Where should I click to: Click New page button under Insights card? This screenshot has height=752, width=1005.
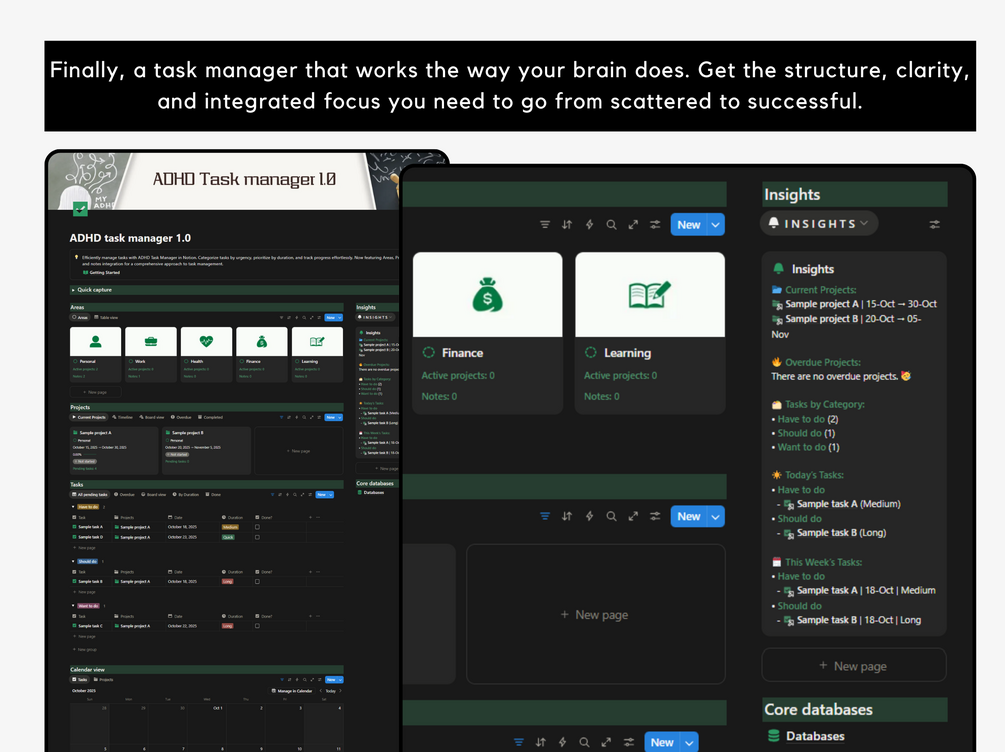pos(854,665)
